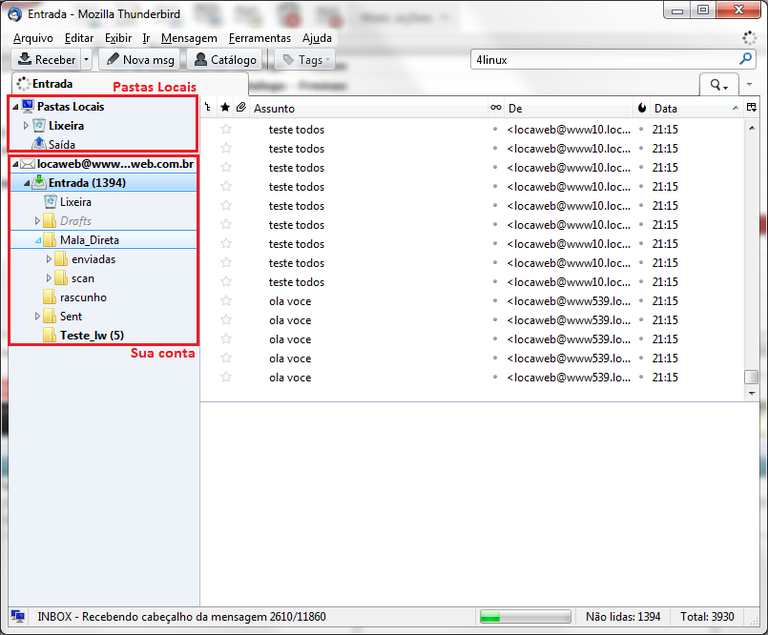Switch to the Entrada tab
This screenshot has height=635, width=768.
[130, 84]
